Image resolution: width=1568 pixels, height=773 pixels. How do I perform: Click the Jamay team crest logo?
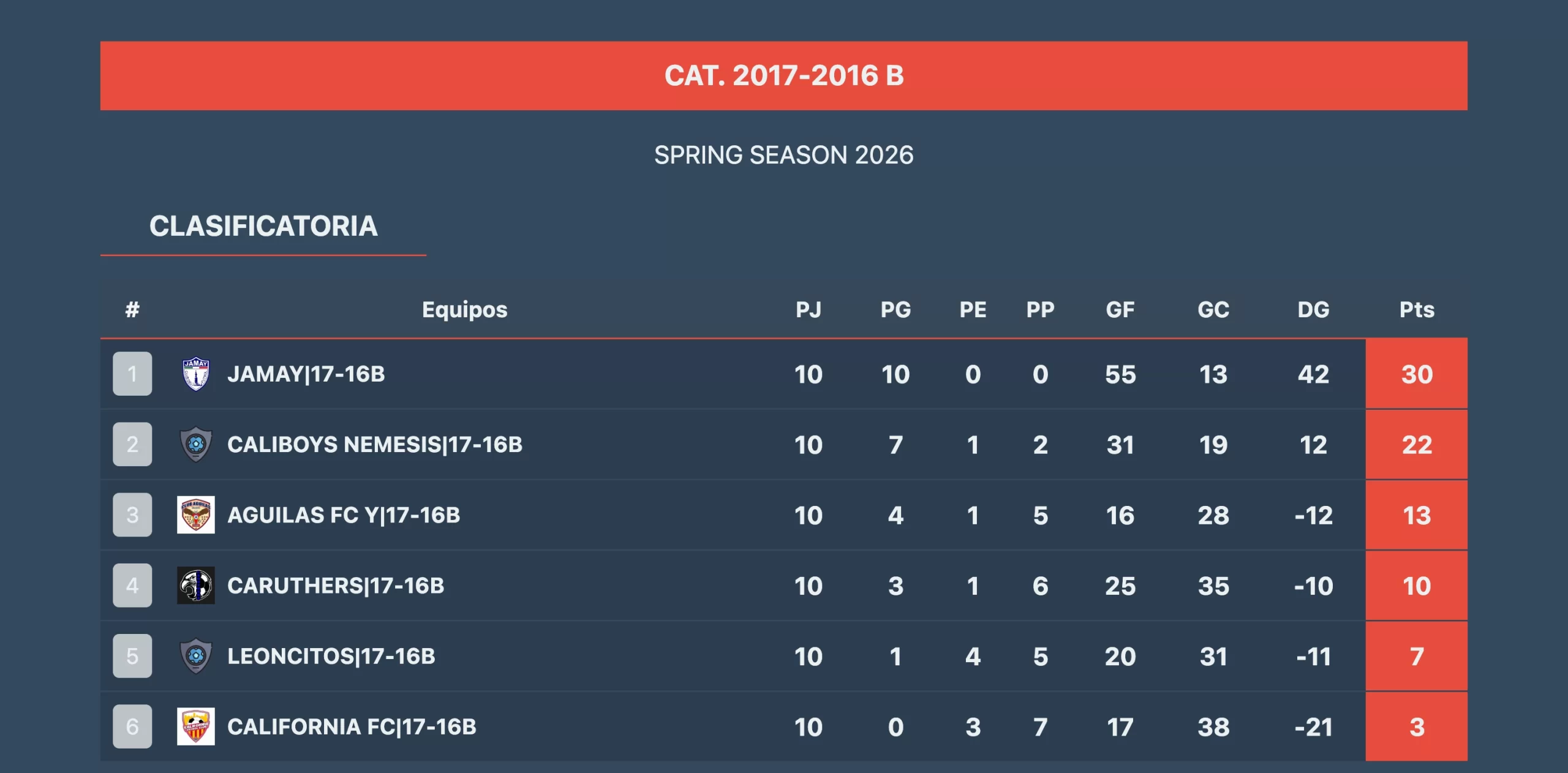pyautogui.click(x=196, y=374)
